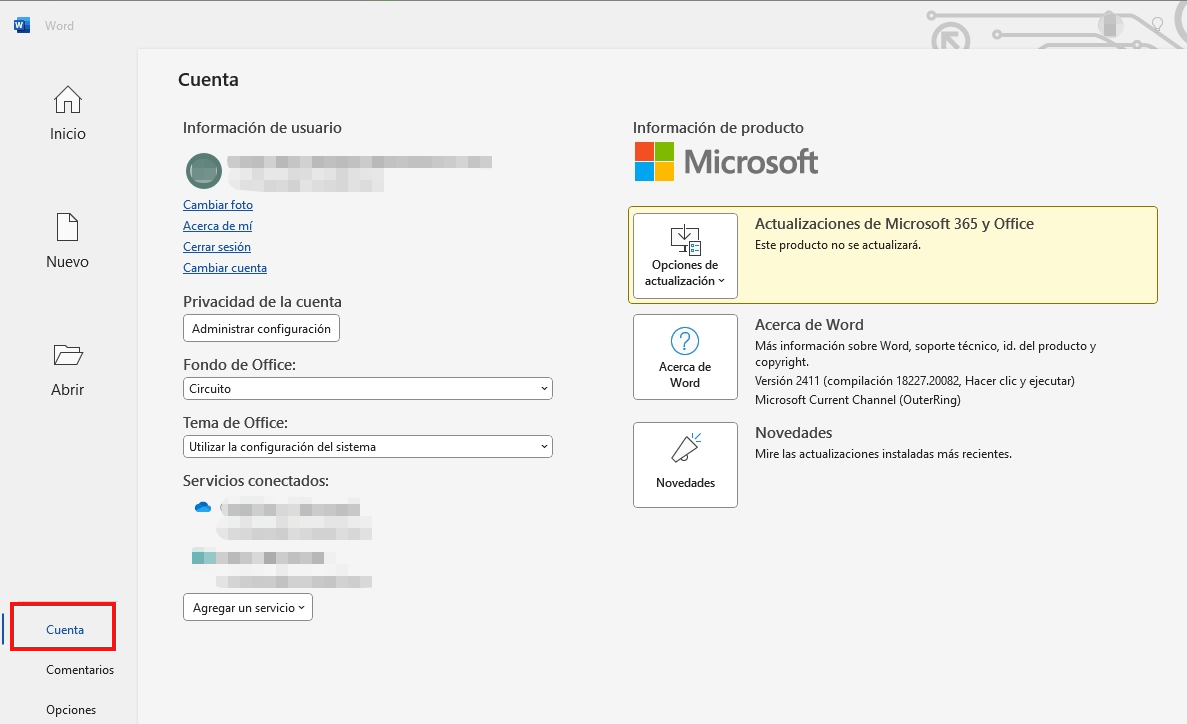The height and width of the screenshot is (724, 1187).
Task: Click the Versión 2411 compilation text
Action: (914, 381)
